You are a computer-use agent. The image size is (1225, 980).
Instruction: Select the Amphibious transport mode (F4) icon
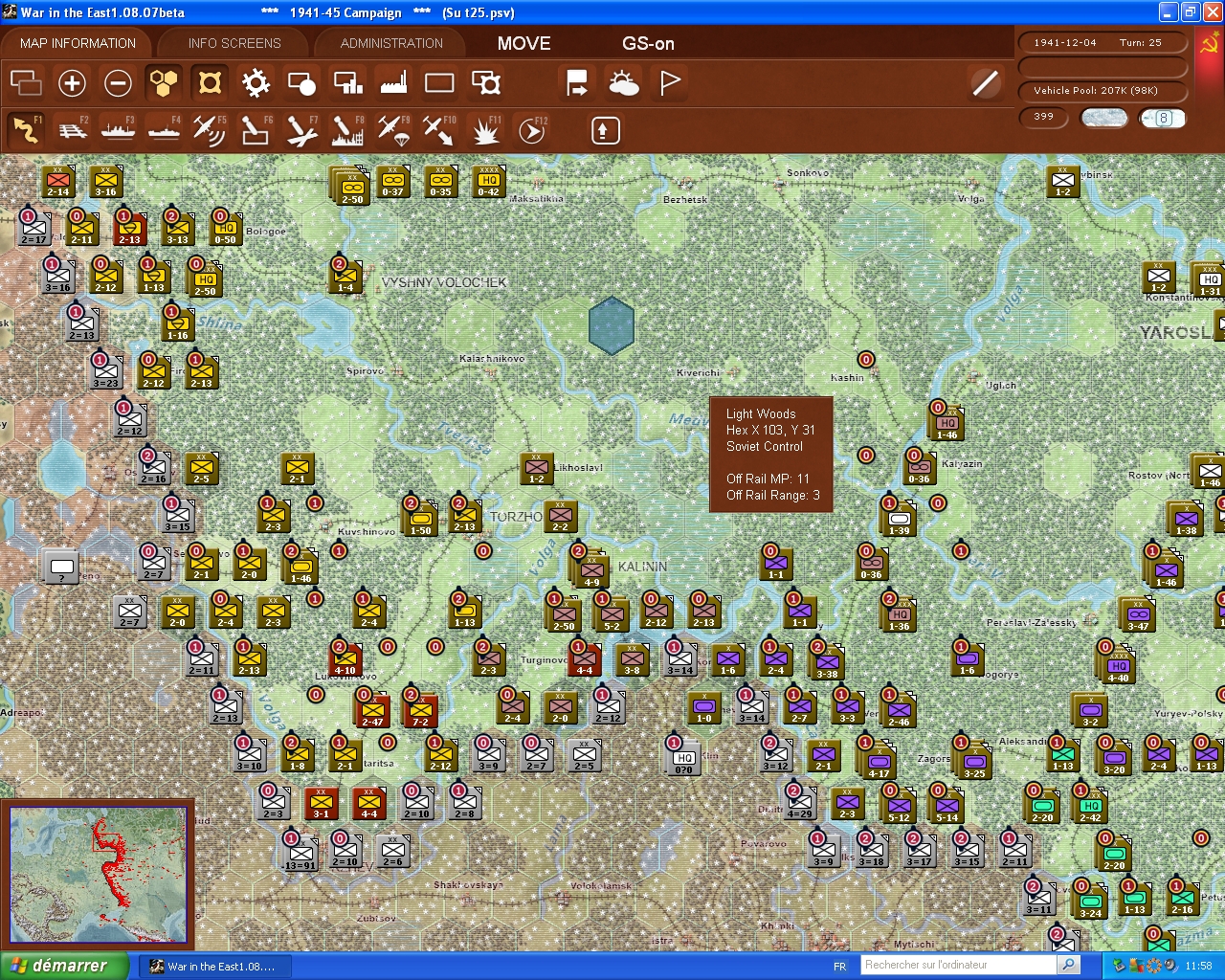[164, 130]
